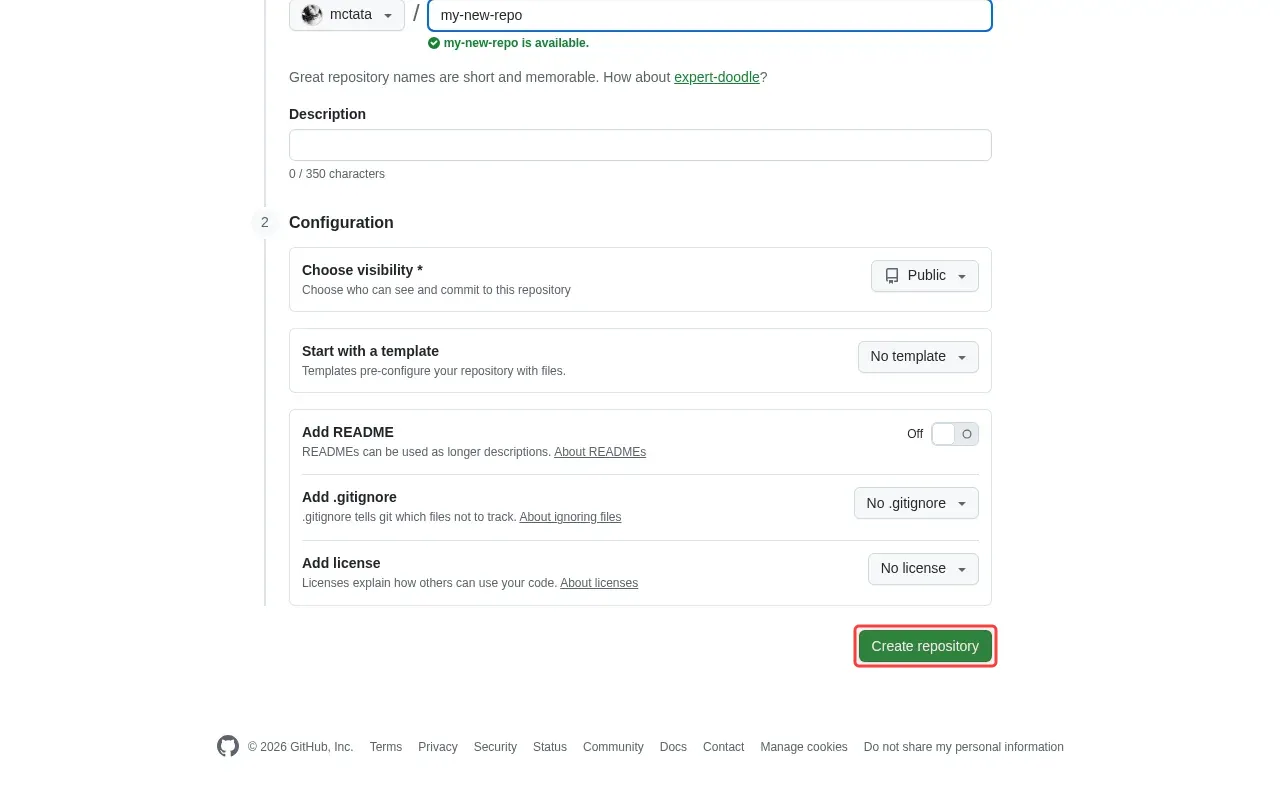Open the Public visibility dropdown
1280x800 pixels.
(924, 276)
